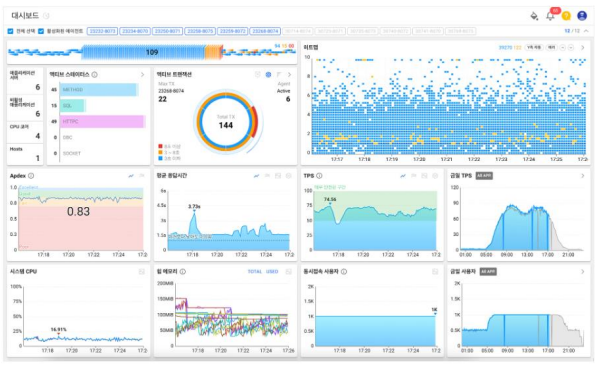The width and height of the screenshot is (598, 366).
Task: Click the flag icon in 액티브 트랜잭션 header
Action: 279,75
